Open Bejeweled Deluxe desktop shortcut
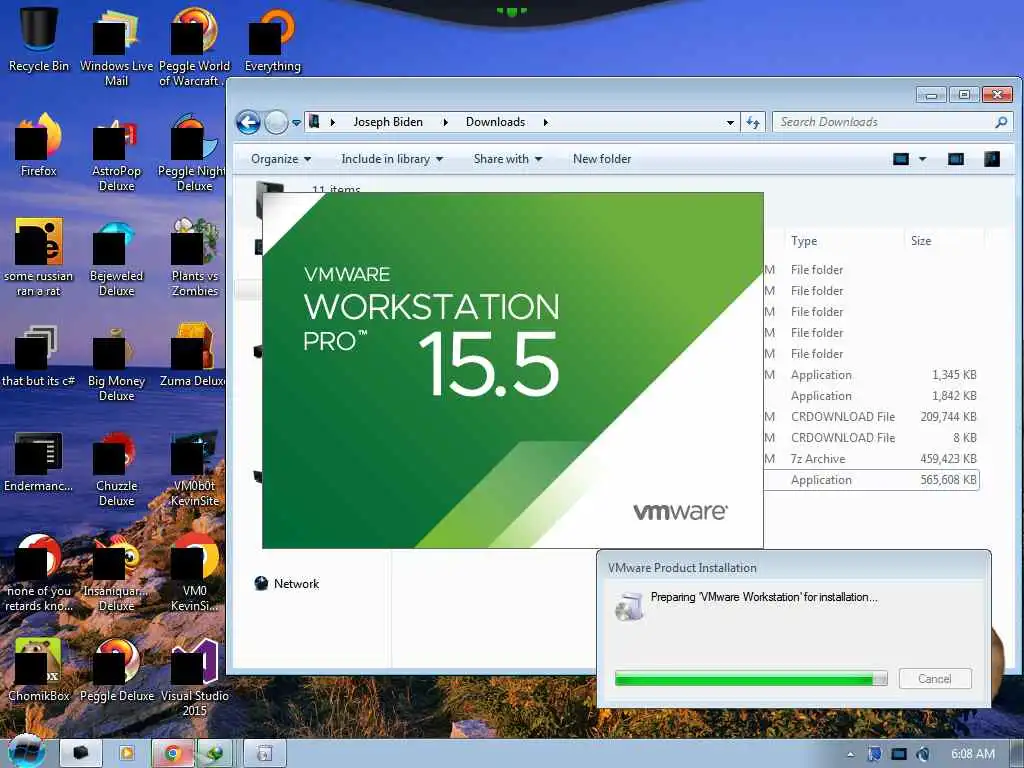The width and height of the screenshot is (1024, 768). click(x=116, y=258)
